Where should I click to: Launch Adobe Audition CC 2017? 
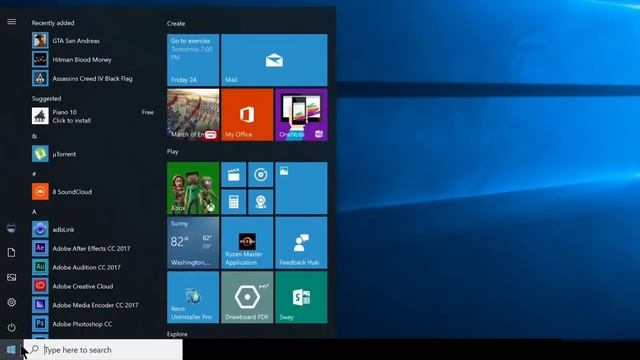point(93,267)
